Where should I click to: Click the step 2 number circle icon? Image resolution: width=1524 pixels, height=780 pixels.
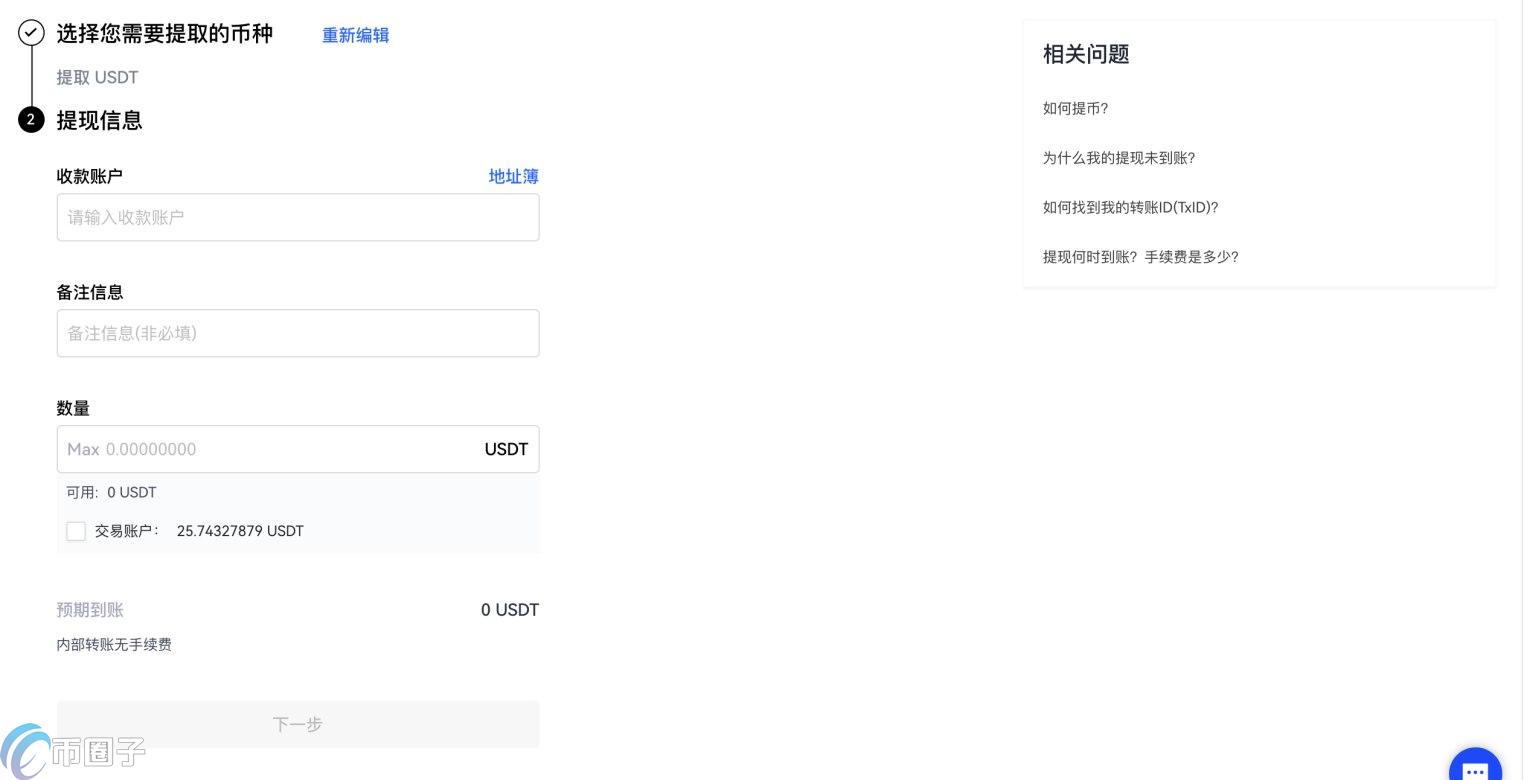click(x=31, y=120)
